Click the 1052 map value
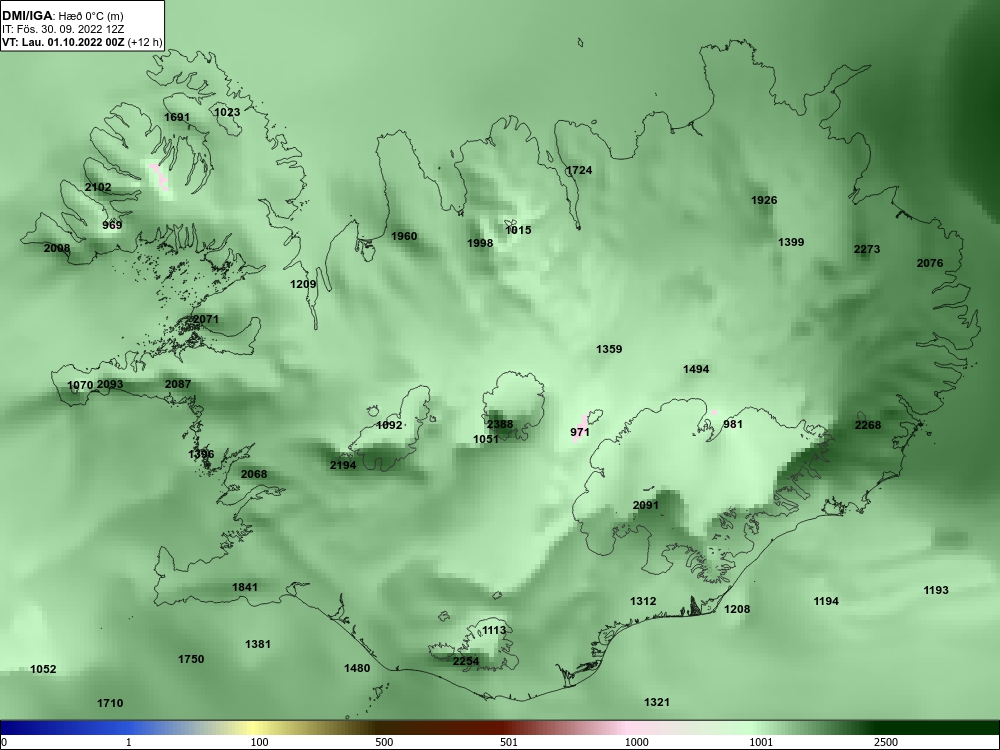 pyautogui.click(x=43, y=670)
